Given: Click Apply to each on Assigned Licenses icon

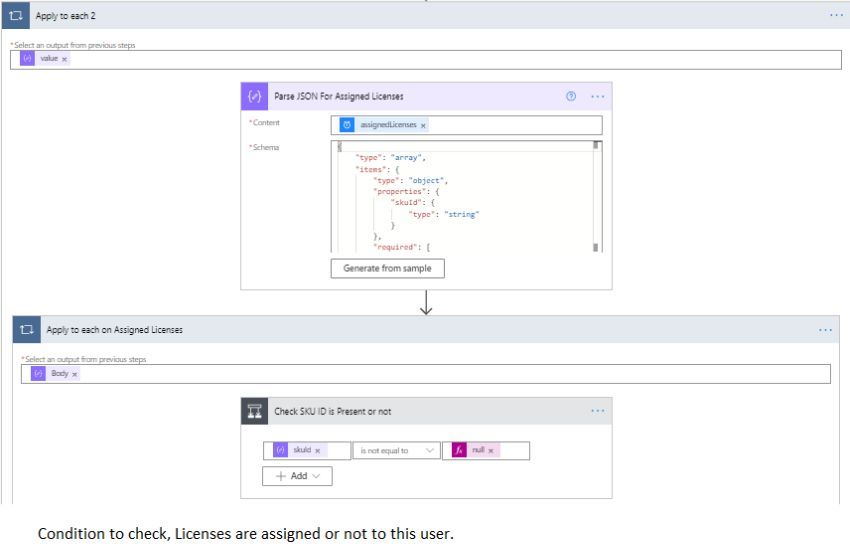Looking at the screenshot, I should pos(26,329).
